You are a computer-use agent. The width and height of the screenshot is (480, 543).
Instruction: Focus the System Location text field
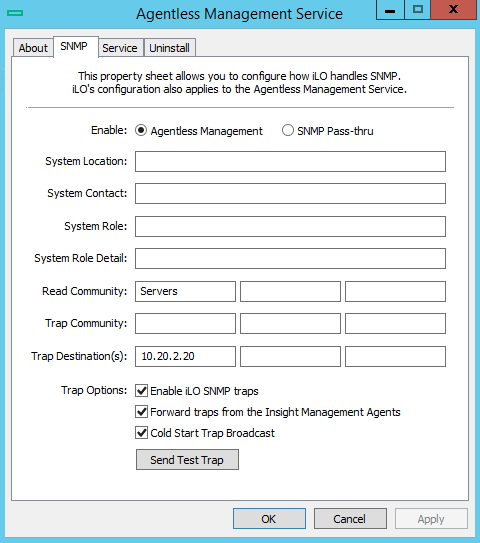pyautogui.click(x=290, y=161)
